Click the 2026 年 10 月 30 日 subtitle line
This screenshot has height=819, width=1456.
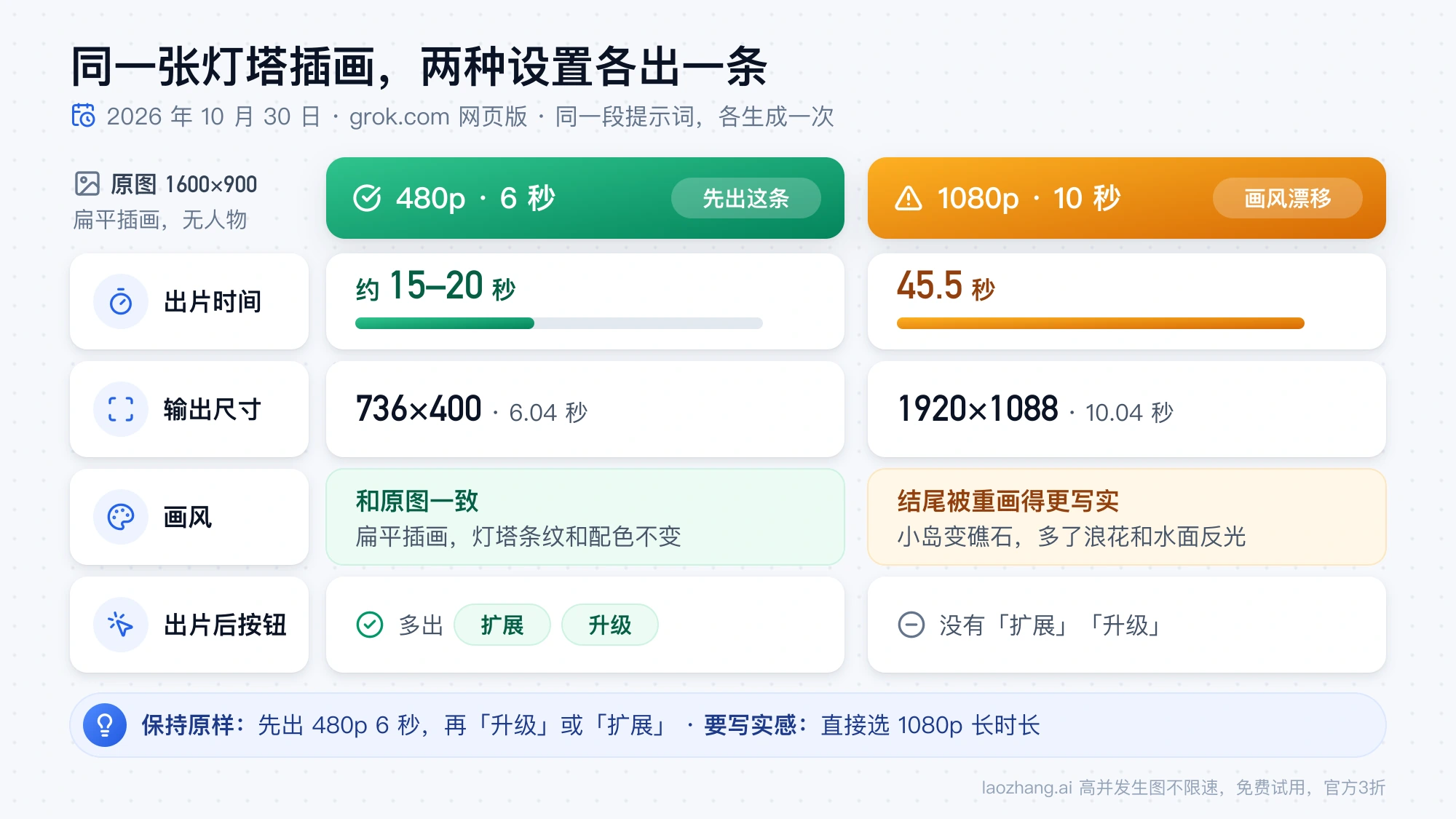pos(470,116)
